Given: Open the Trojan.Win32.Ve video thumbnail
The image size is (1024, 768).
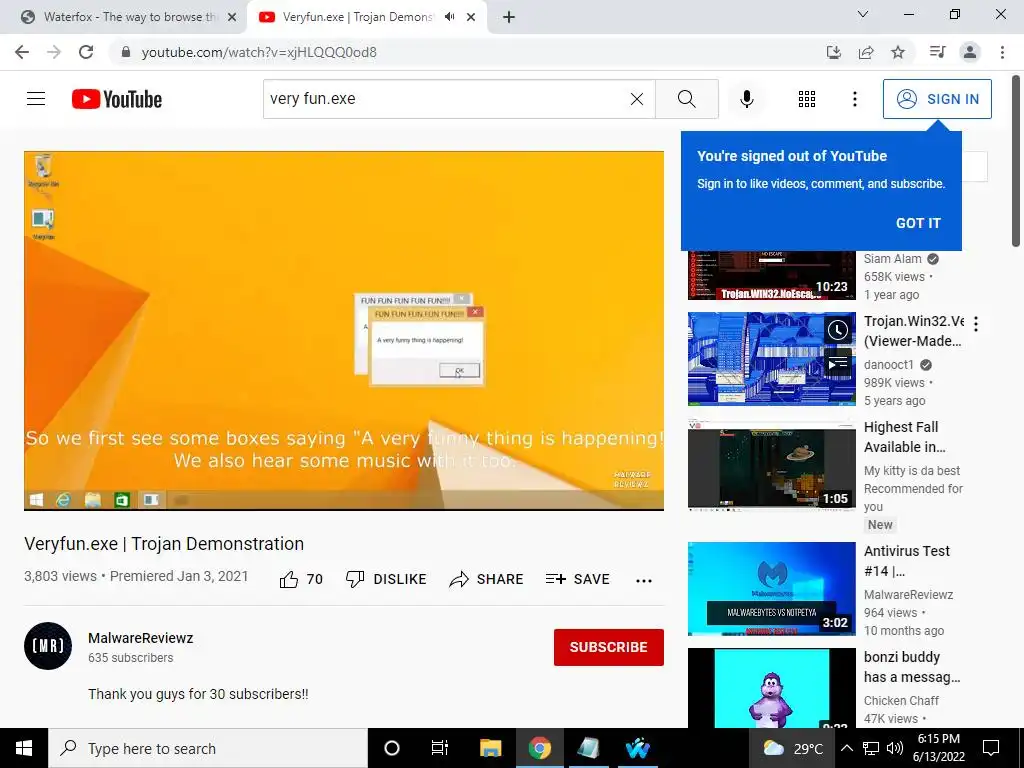Looking at the screenshot, I should click(771, 359).
